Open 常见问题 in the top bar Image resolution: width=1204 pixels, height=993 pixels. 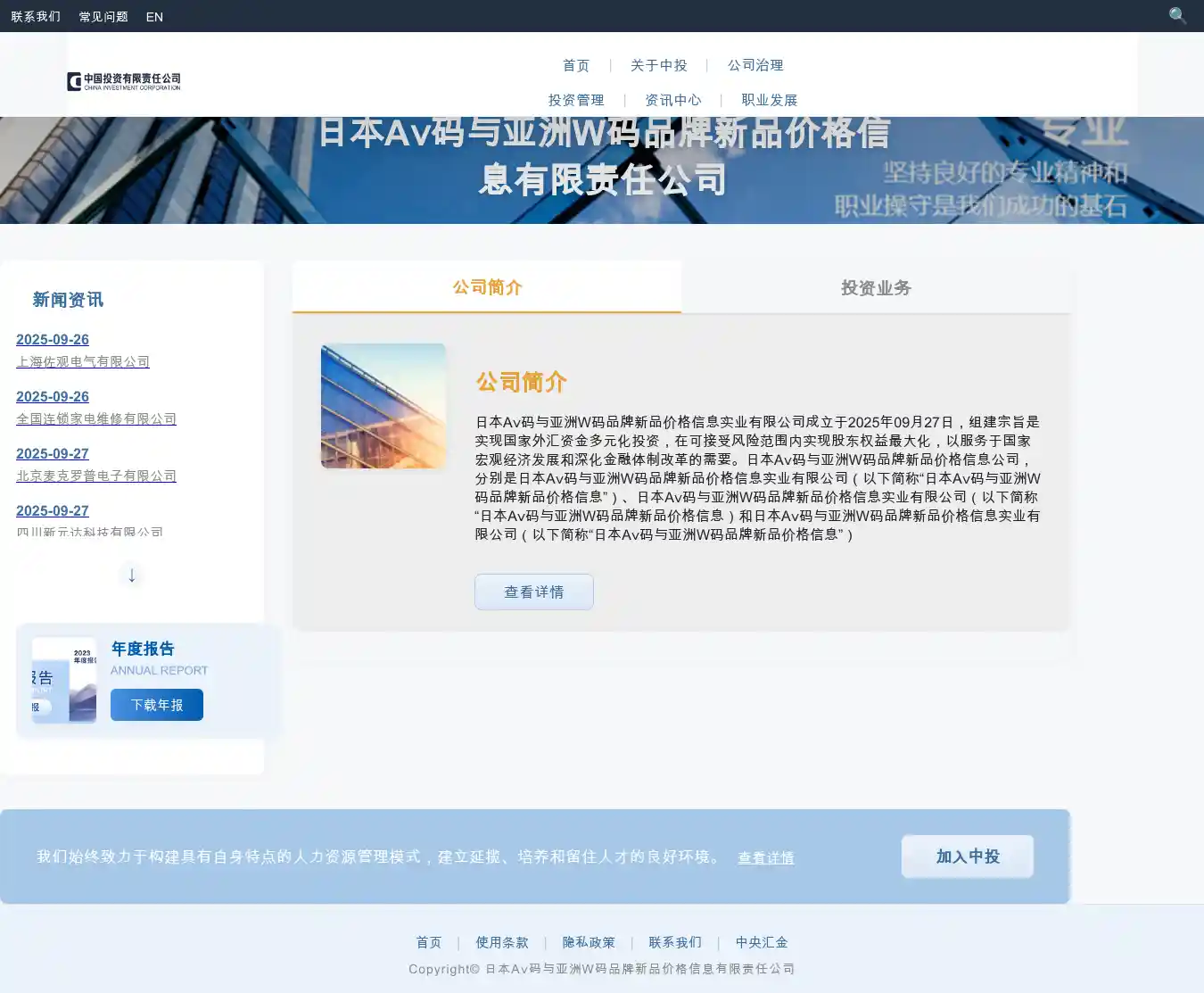[x=103, y=17]
